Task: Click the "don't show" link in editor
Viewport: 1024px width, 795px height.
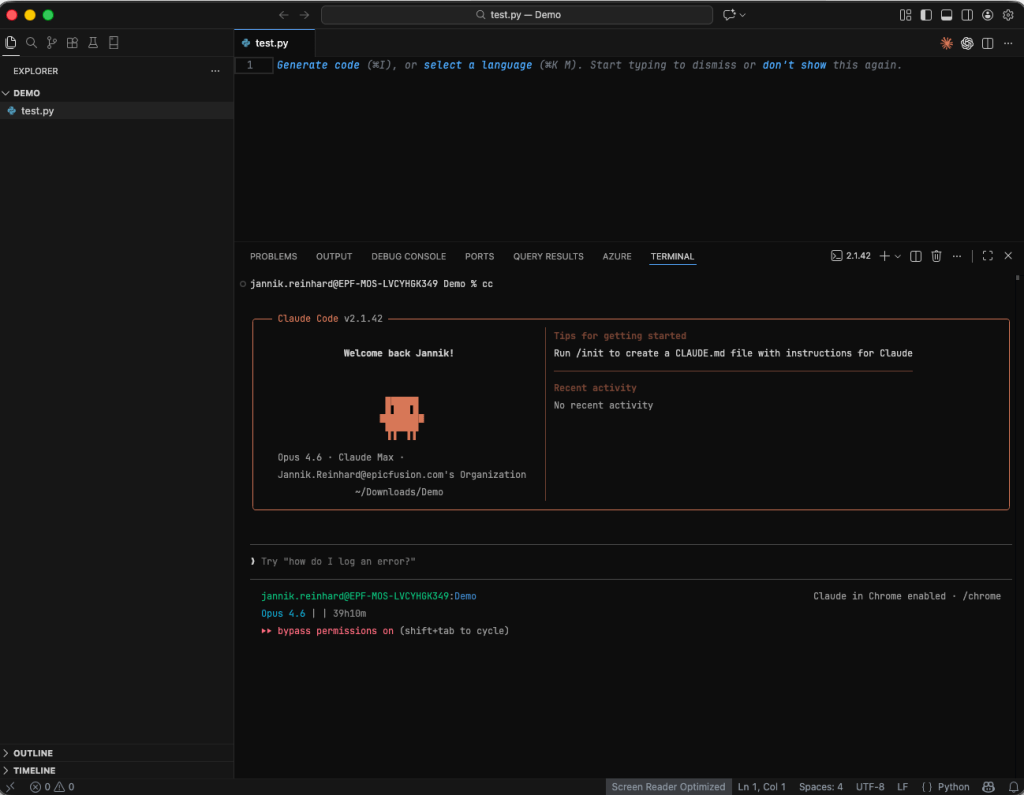Action: coord(794,65)
